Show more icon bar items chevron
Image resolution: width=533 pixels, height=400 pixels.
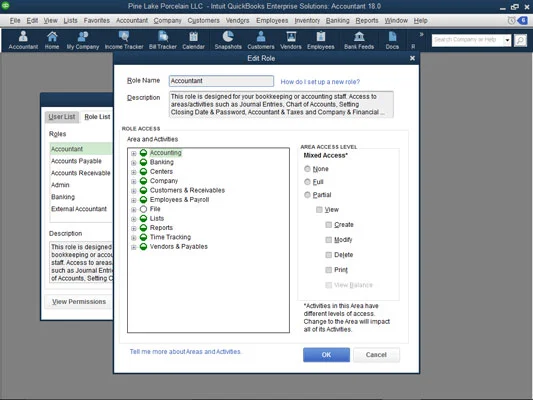pyautogui.click(x=422, y=34)
